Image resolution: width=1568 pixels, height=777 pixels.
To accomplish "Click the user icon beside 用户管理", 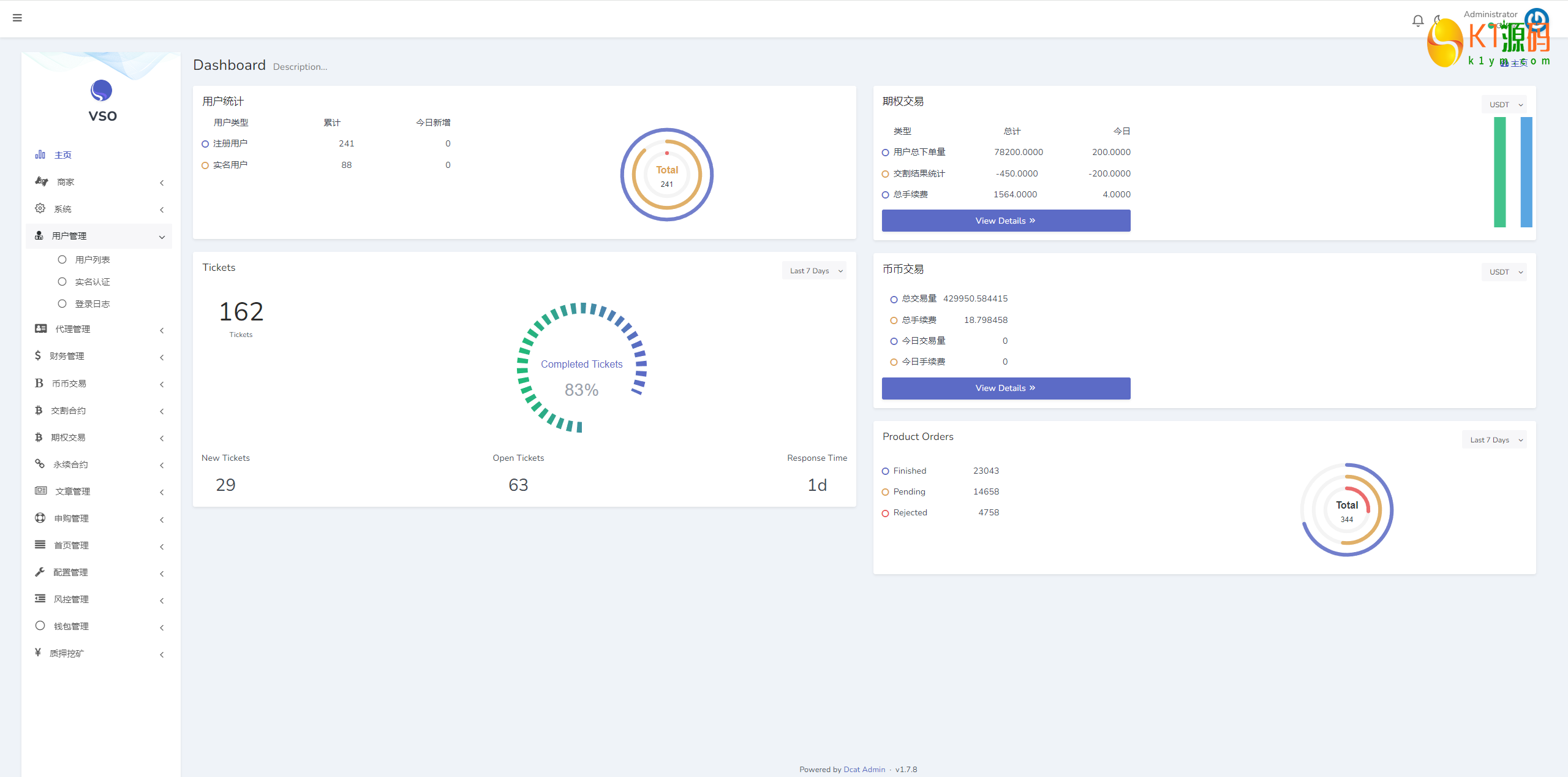I will click(39, 235).
